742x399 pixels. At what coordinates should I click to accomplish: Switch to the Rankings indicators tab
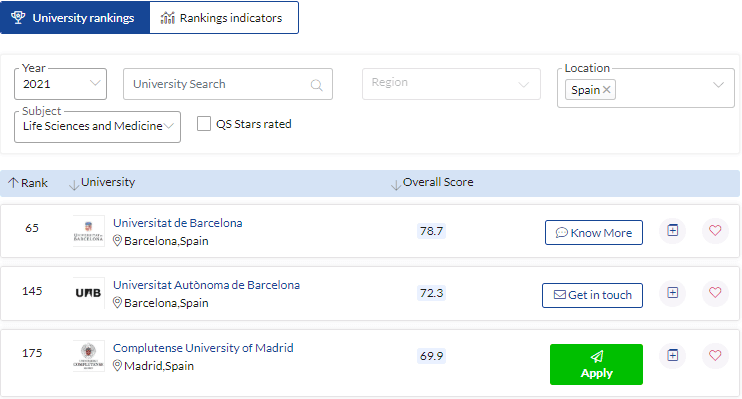tap(224, 18)
